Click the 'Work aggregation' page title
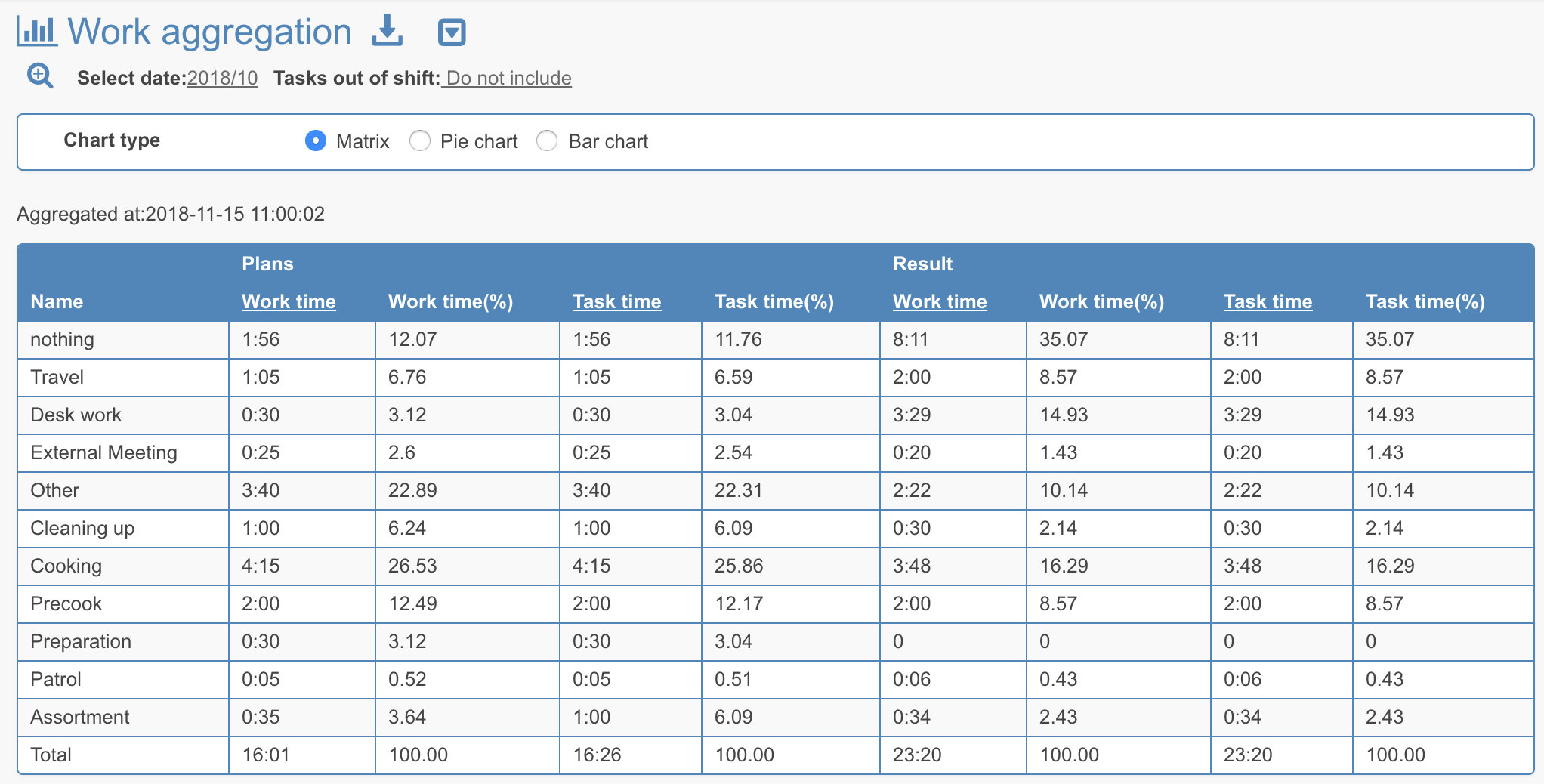This screenshot has height=784, width=1544. click(210, 32)
